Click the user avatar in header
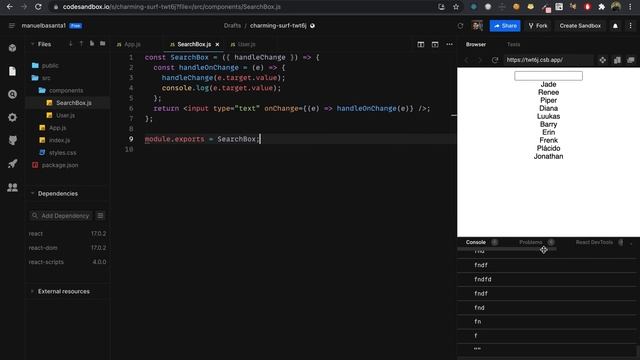Image resolution: width=640 pixels, height=360 pixels. (x=477, y=26)
